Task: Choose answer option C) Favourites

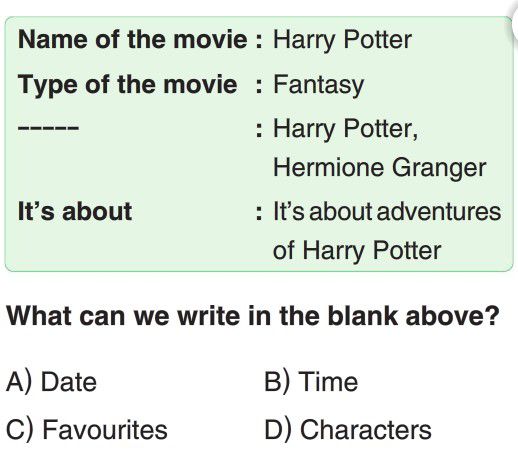Action: coord(87,429)
